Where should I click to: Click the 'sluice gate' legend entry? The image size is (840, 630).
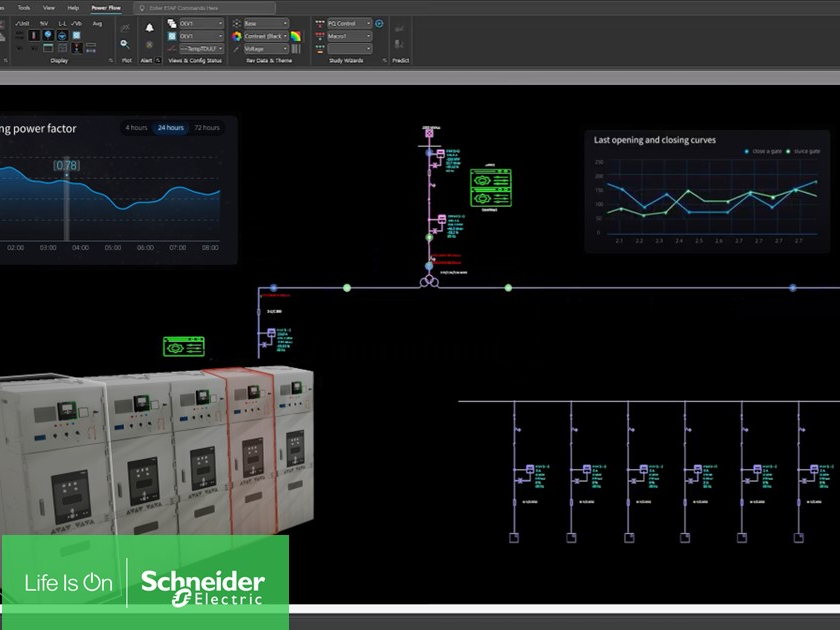803,151
